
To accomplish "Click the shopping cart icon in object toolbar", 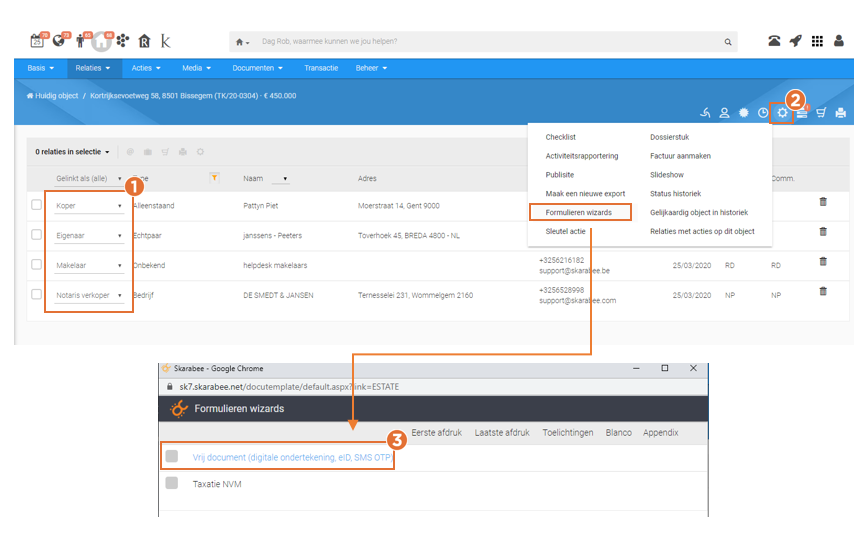I will pyautogui.click(x=821, y=112).
